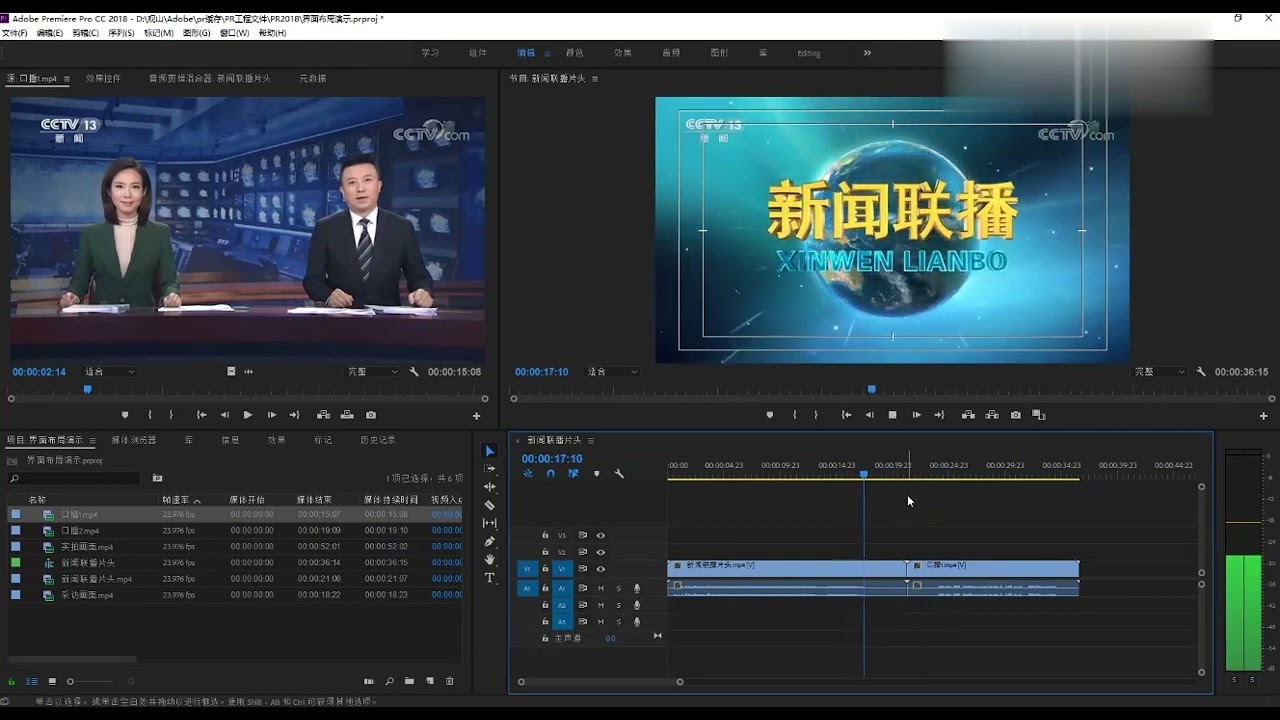
Task: Switch Project panel to list view
Action: pyautogui.click(x=32, y=681)
